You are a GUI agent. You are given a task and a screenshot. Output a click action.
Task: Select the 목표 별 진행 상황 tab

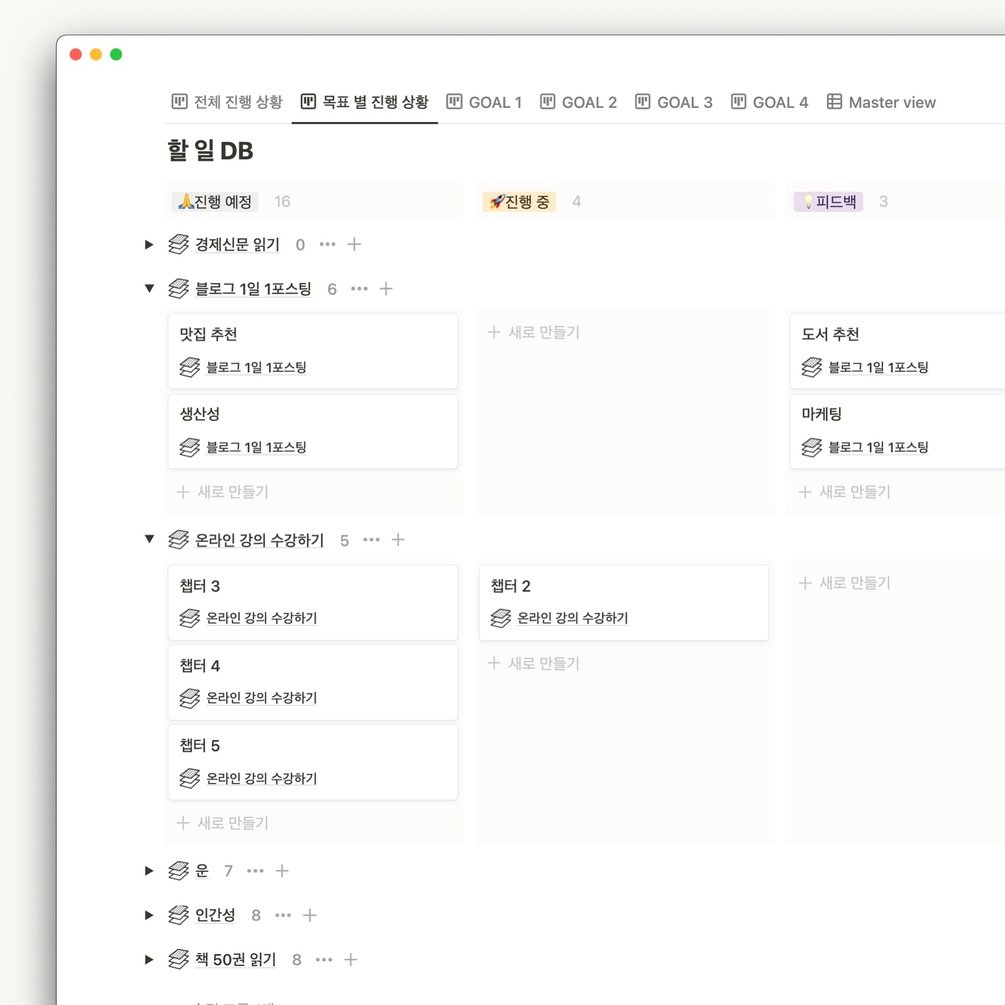pyautogui.click(x=365, y=102)
